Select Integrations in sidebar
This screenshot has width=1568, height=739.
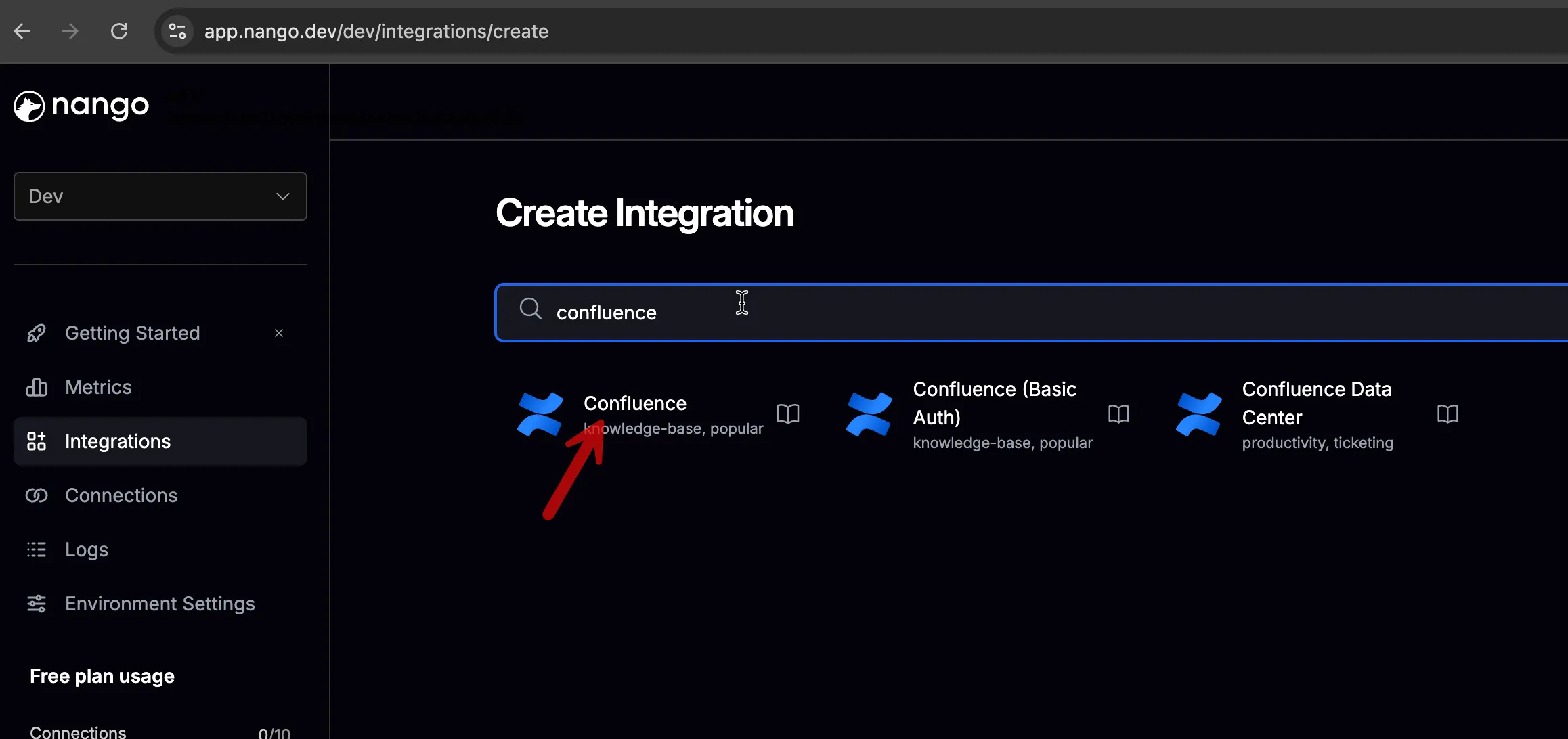(160, 441)
